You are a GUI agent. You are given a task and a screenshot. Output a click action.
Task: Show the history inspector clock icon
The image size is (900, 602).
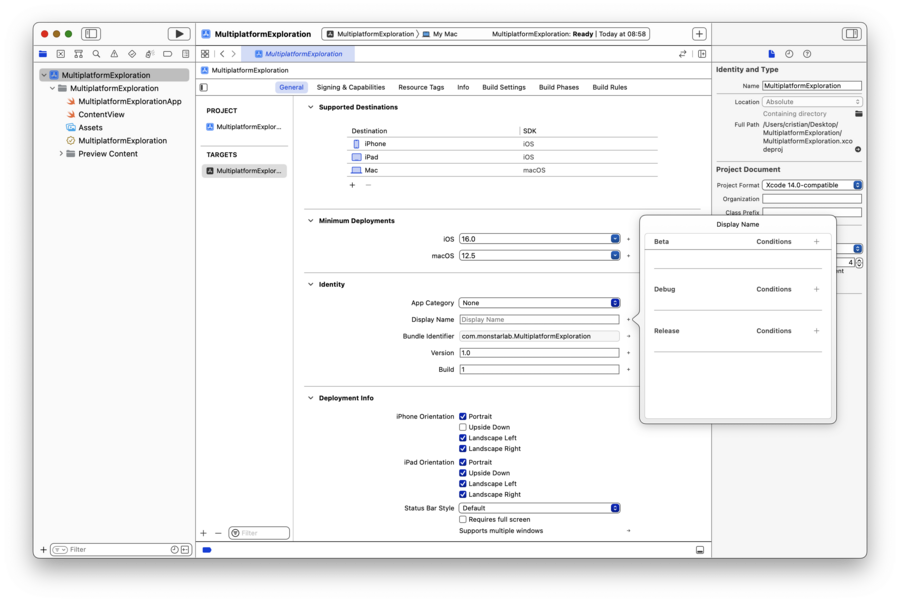pos(789,54)
